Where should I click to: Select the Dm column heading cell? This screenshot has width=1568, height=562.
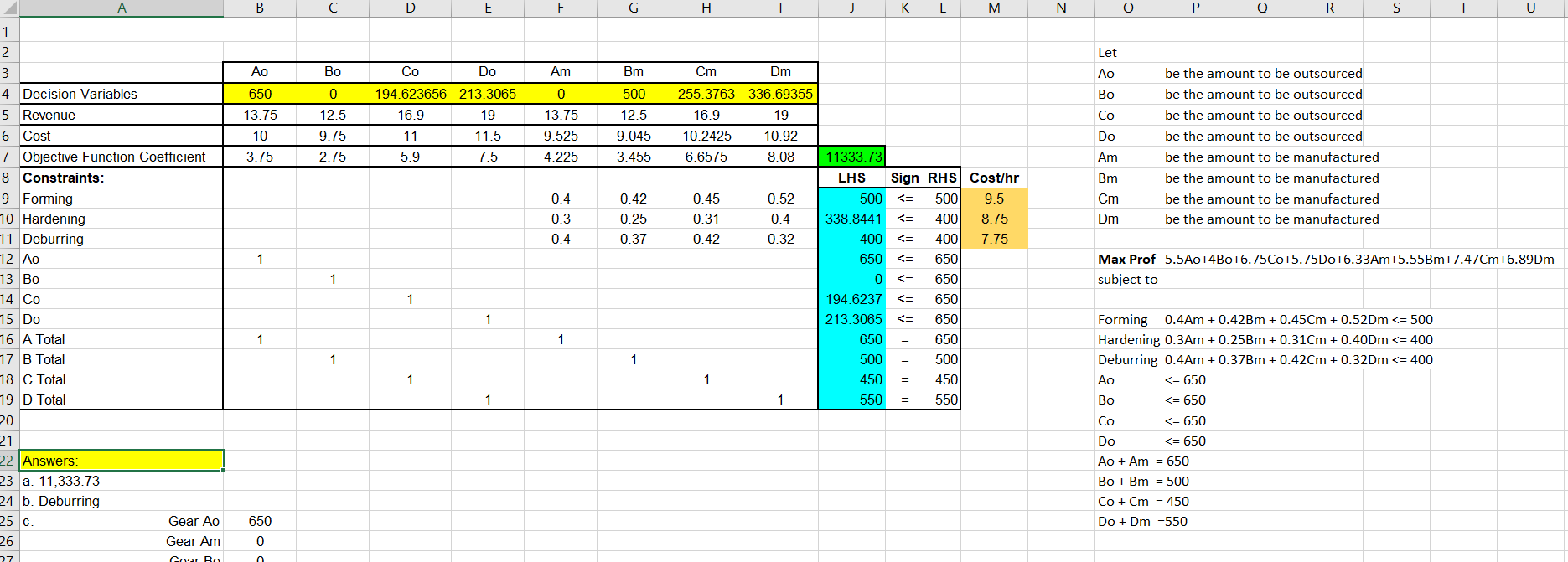780,72
